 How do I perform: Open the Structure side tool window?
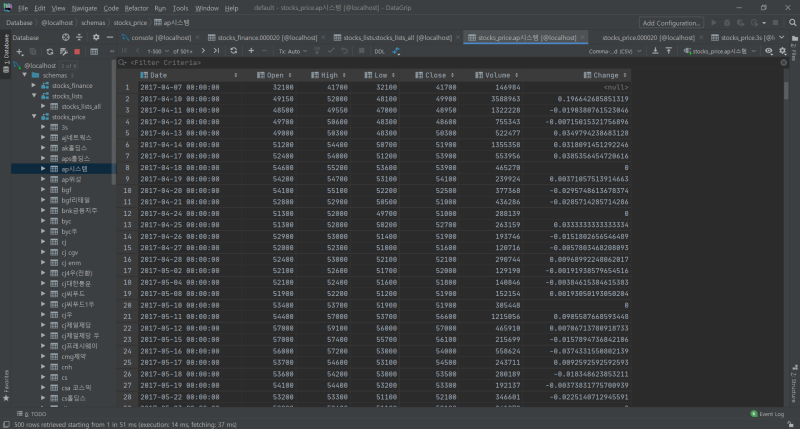point(795,384)
